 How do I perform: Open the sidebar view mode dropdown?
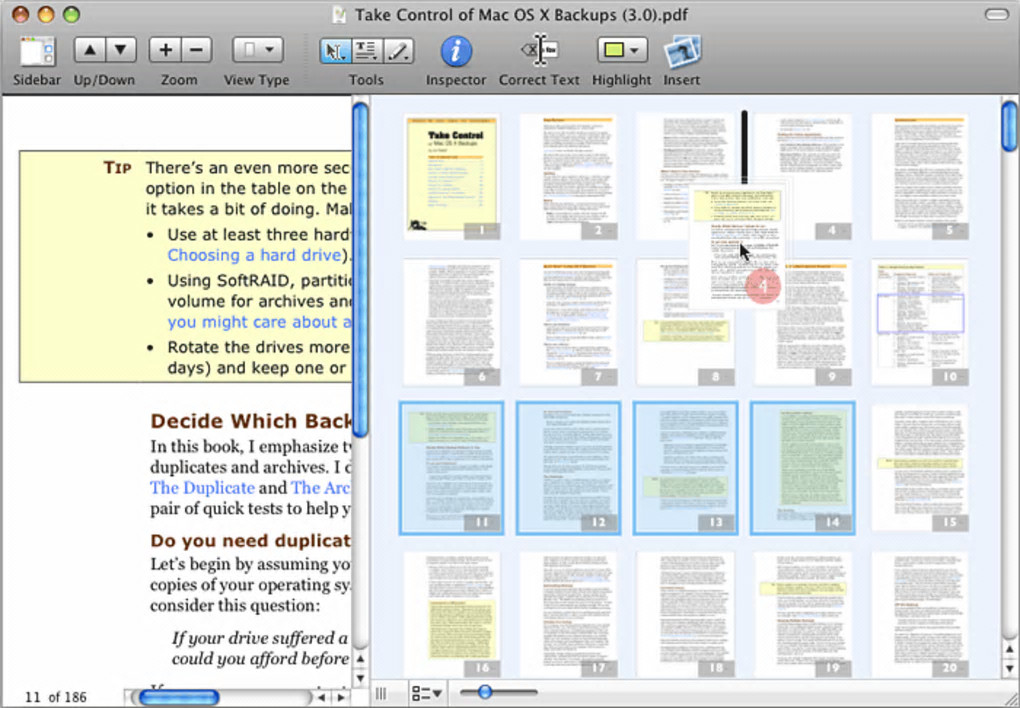427,694
